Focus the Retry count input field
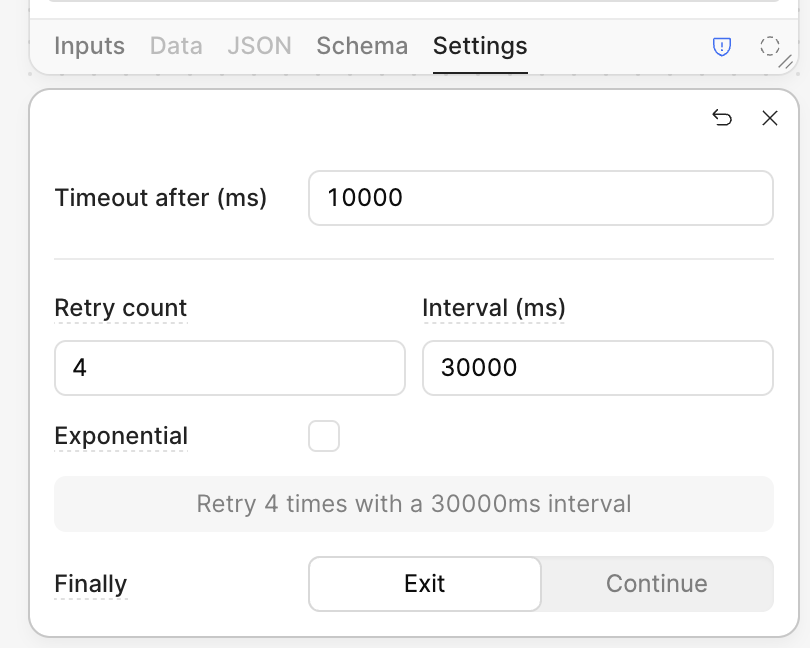The width and height of the screenshot is (810, 648). (x=230, y=368)
